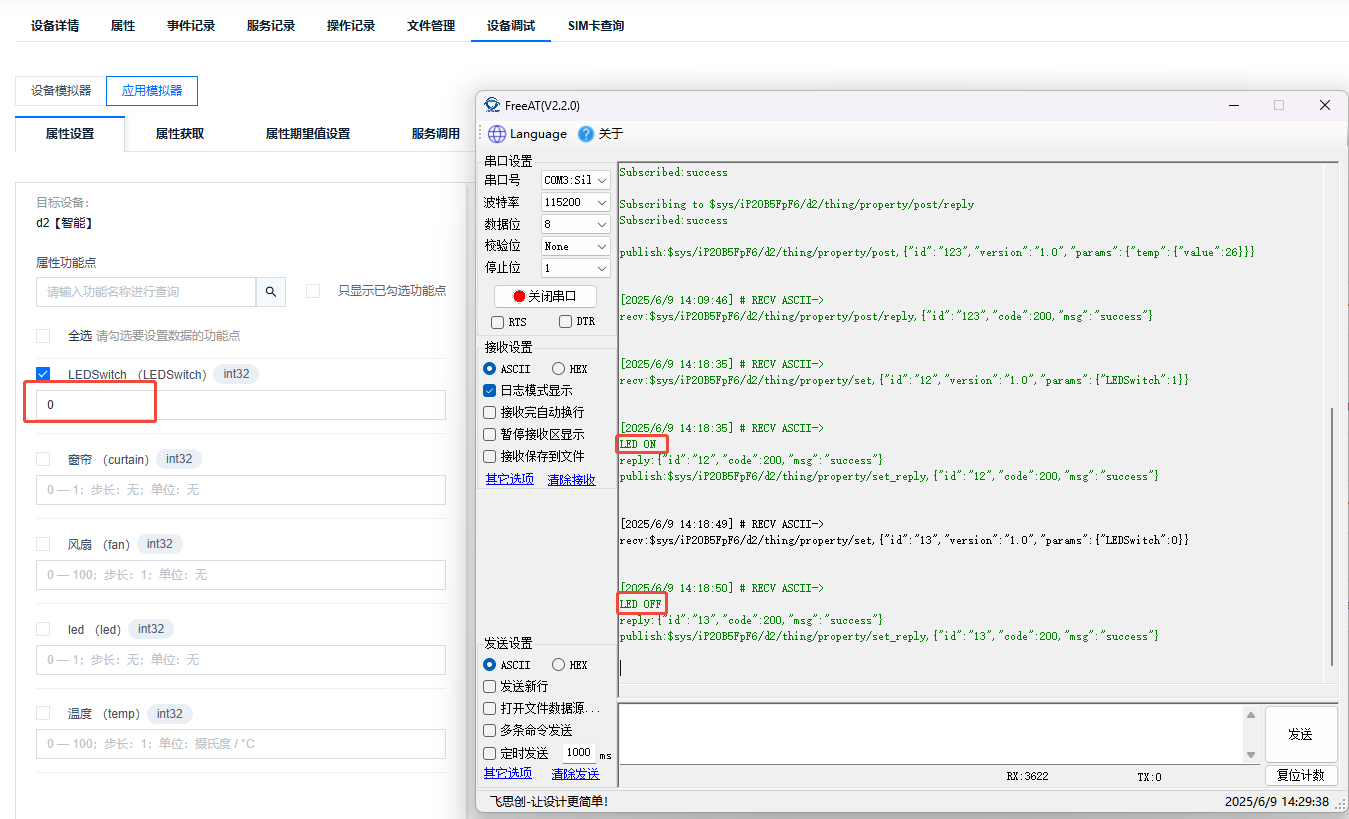
Task: Click the FreeAT app icon in title bar
Action: (491, 105)
